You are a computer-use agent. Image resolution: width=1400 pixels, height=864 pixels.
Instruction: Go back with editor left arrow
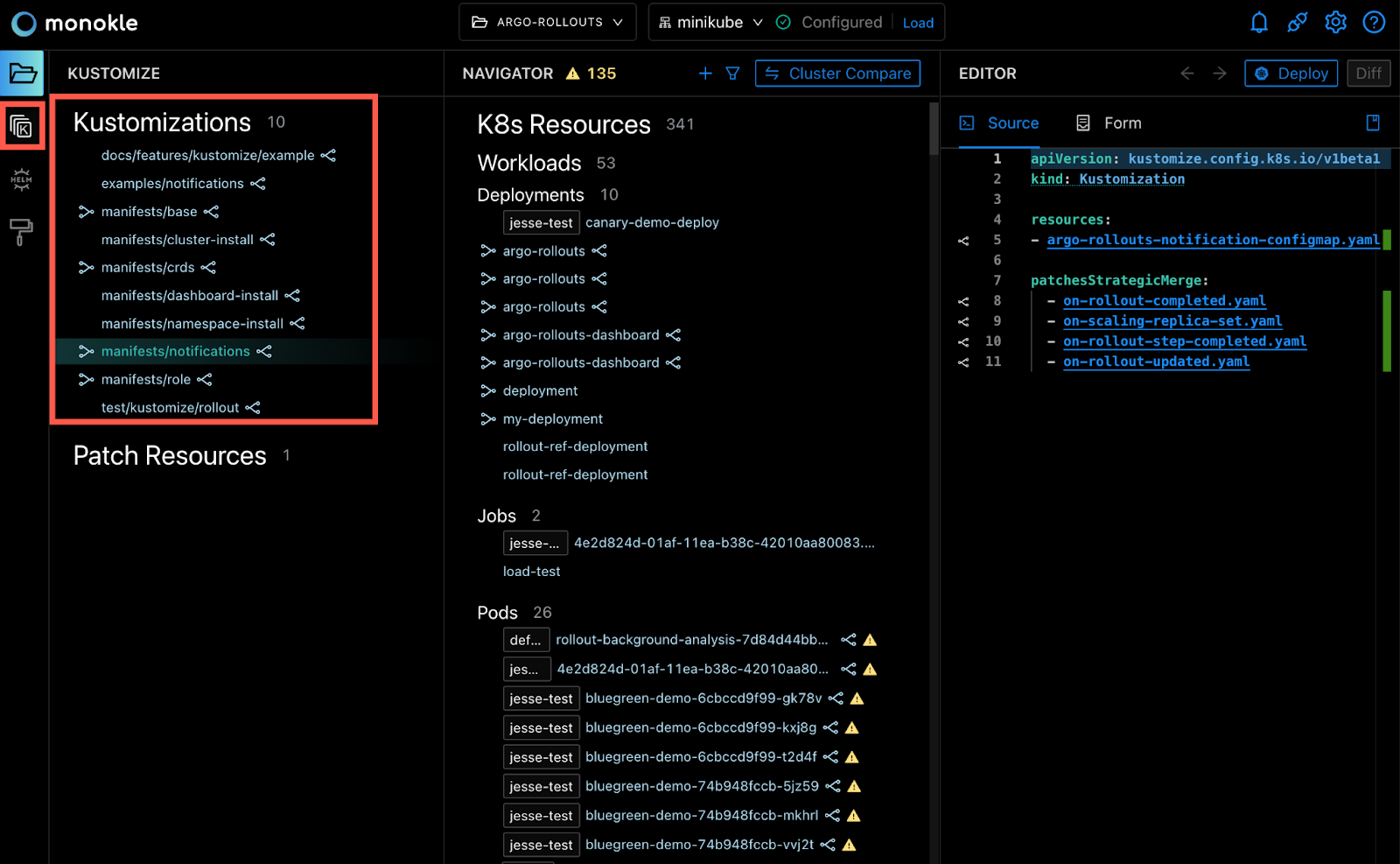click(x=1187, y=74)
